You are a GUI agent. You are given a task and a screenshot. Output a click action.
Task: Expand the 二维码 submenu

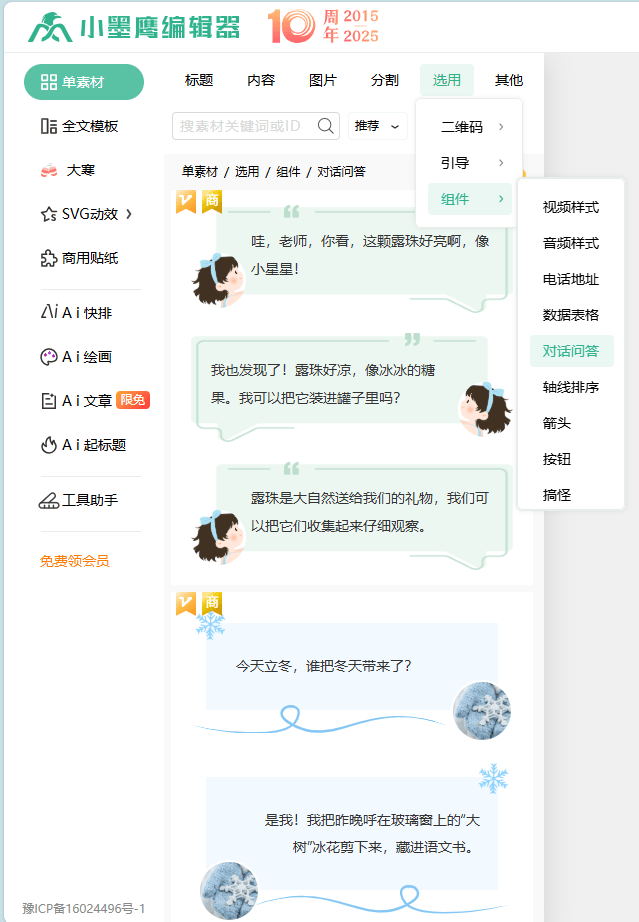[470, 127]
